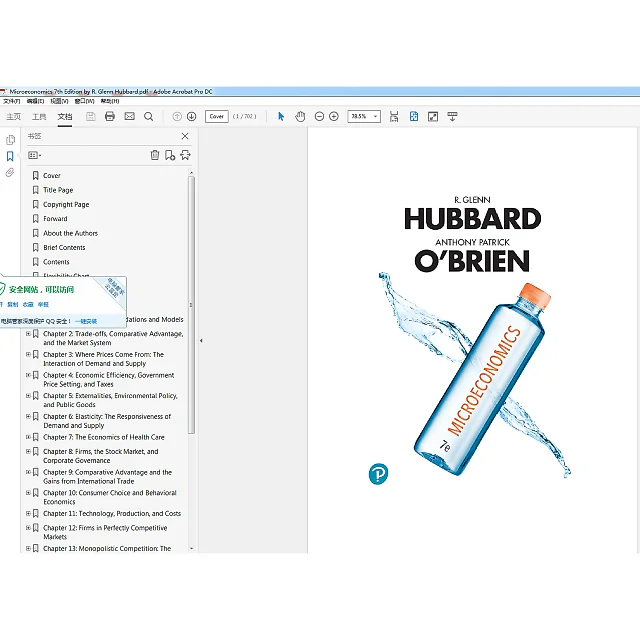
Task: Add a new bookmark icon
Action: coord(170,155)
